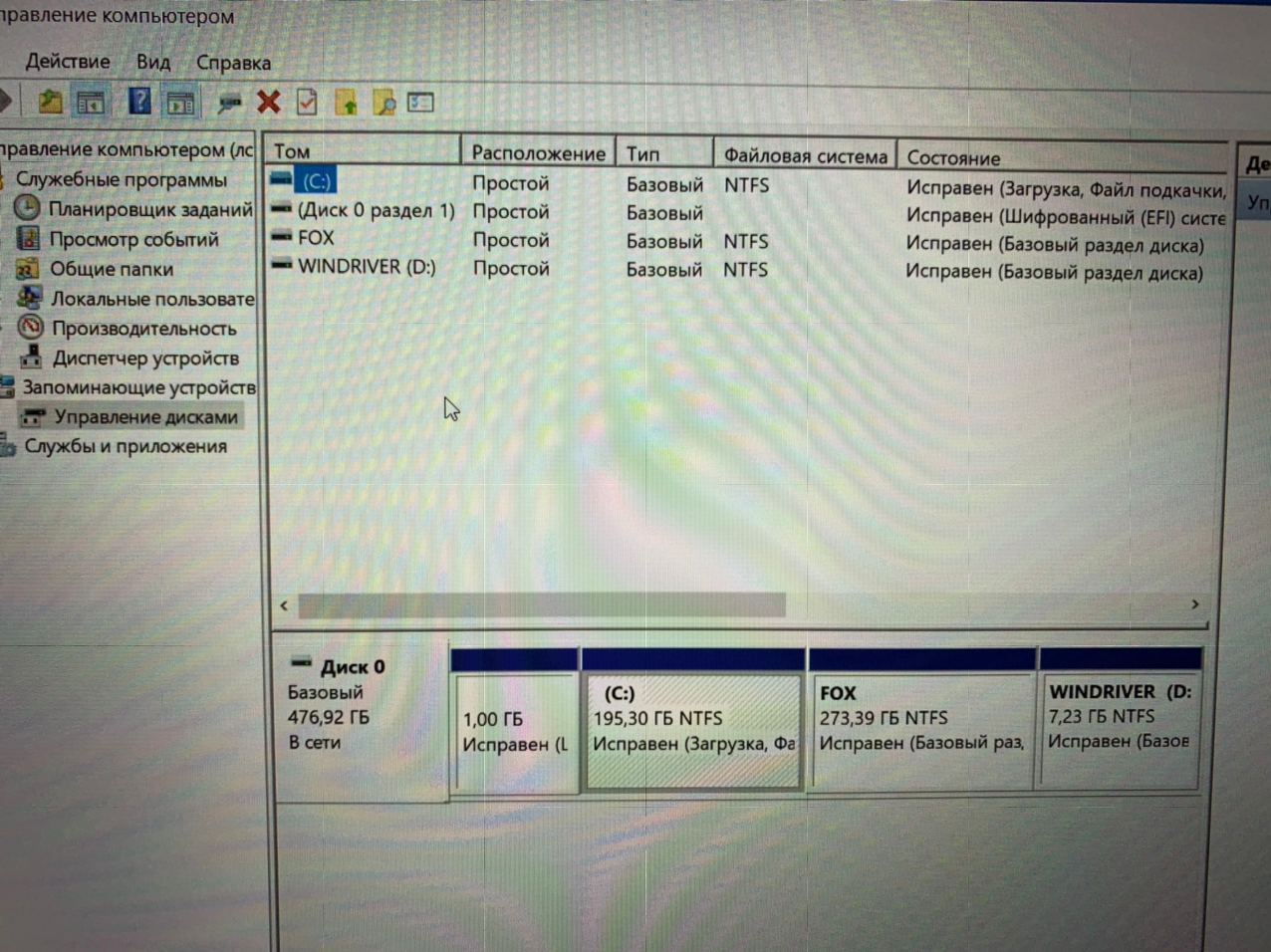The width and height of the screenshot is (1271, 952).
Task: Click the Просмотр событий tree icon
Action: coord(28,238)
